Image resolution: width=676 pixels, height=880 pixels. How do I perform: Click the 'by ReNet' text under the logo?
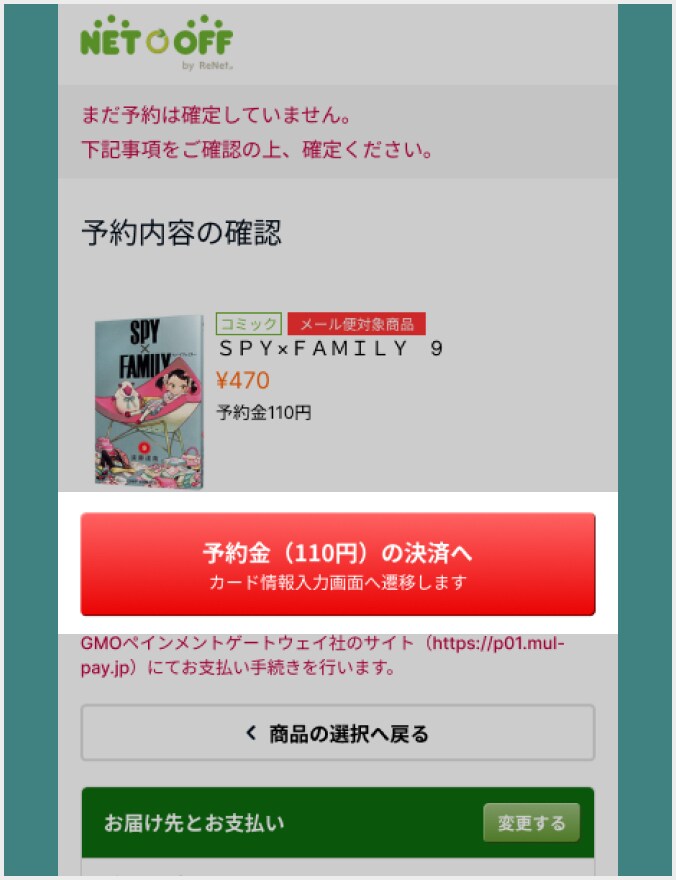pos(207,66)
